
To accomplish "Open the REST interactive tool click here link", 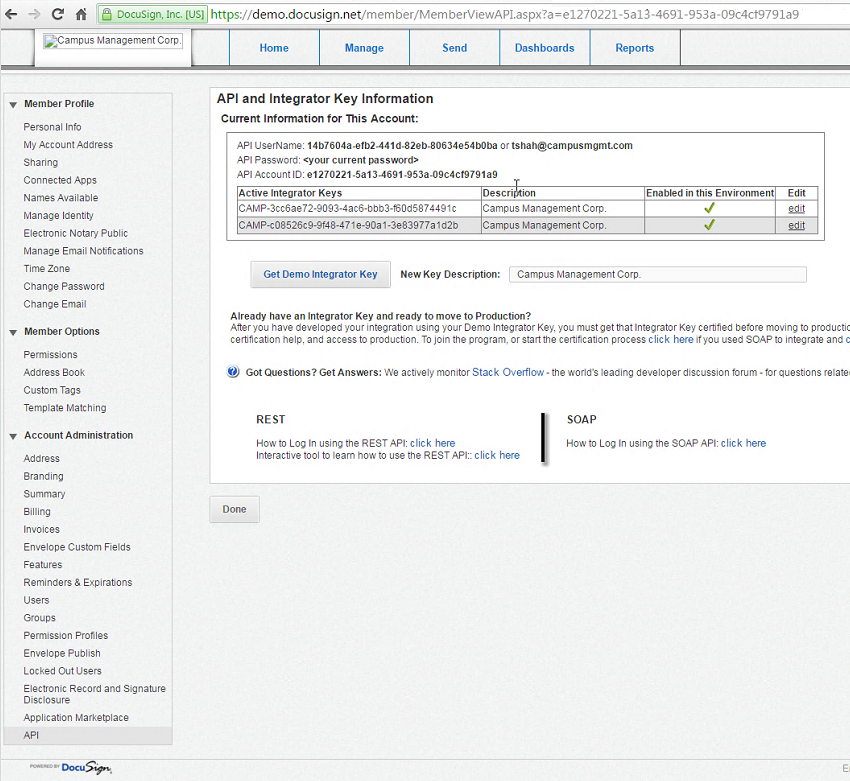I will pyautogui.click(x=497, y=455).
